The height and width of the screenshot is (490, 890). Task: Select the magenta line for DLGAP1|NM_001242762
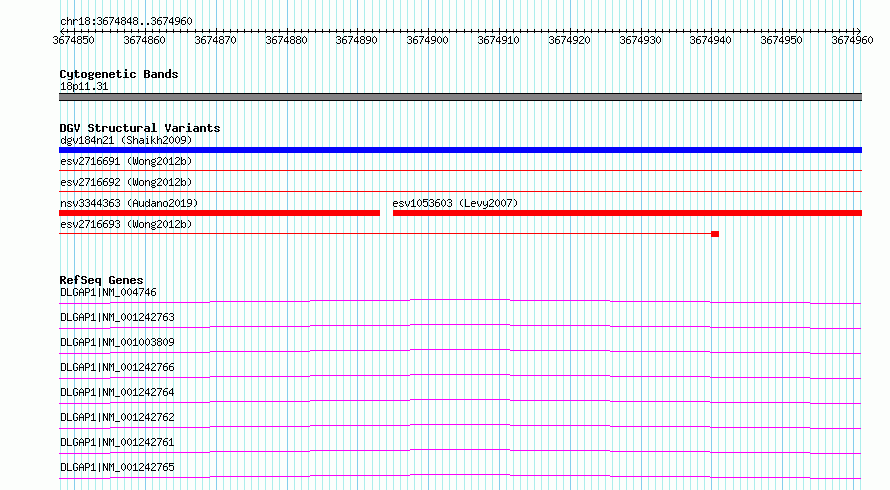[460, 426]
